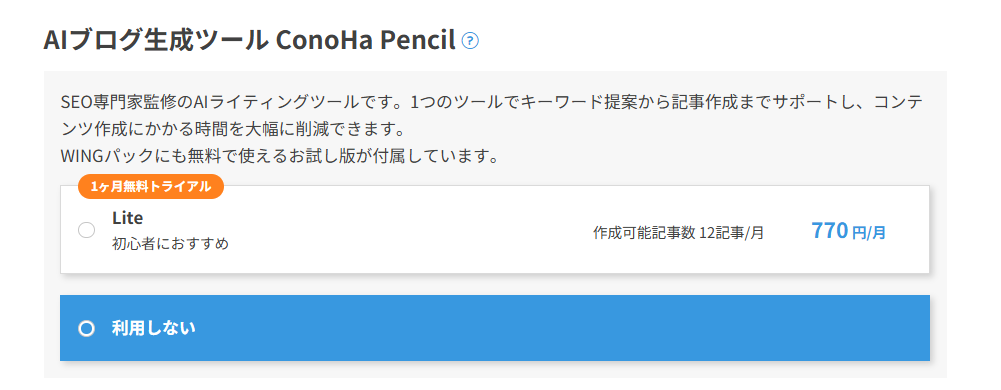Click the ConoHa Pencil title words
Viewport: 1001px width, 390px height.
[366, 41]
